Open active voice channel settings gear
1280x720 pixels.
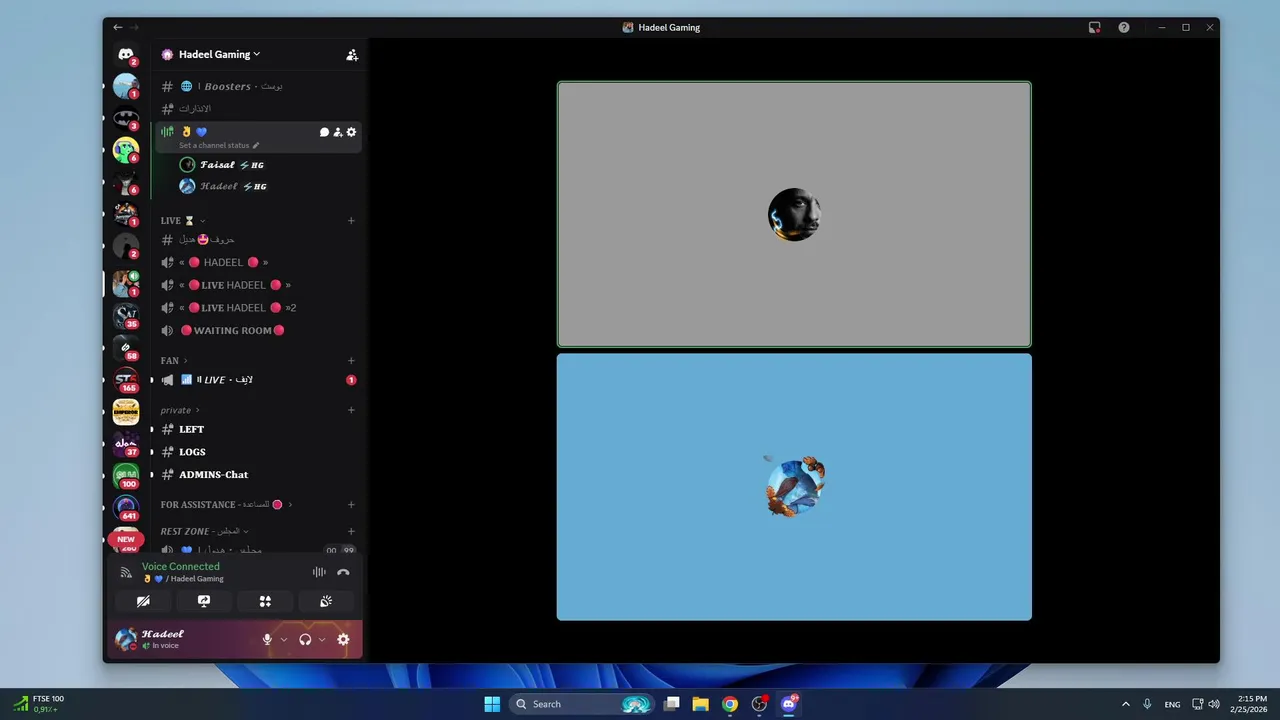tap(351, 132)
